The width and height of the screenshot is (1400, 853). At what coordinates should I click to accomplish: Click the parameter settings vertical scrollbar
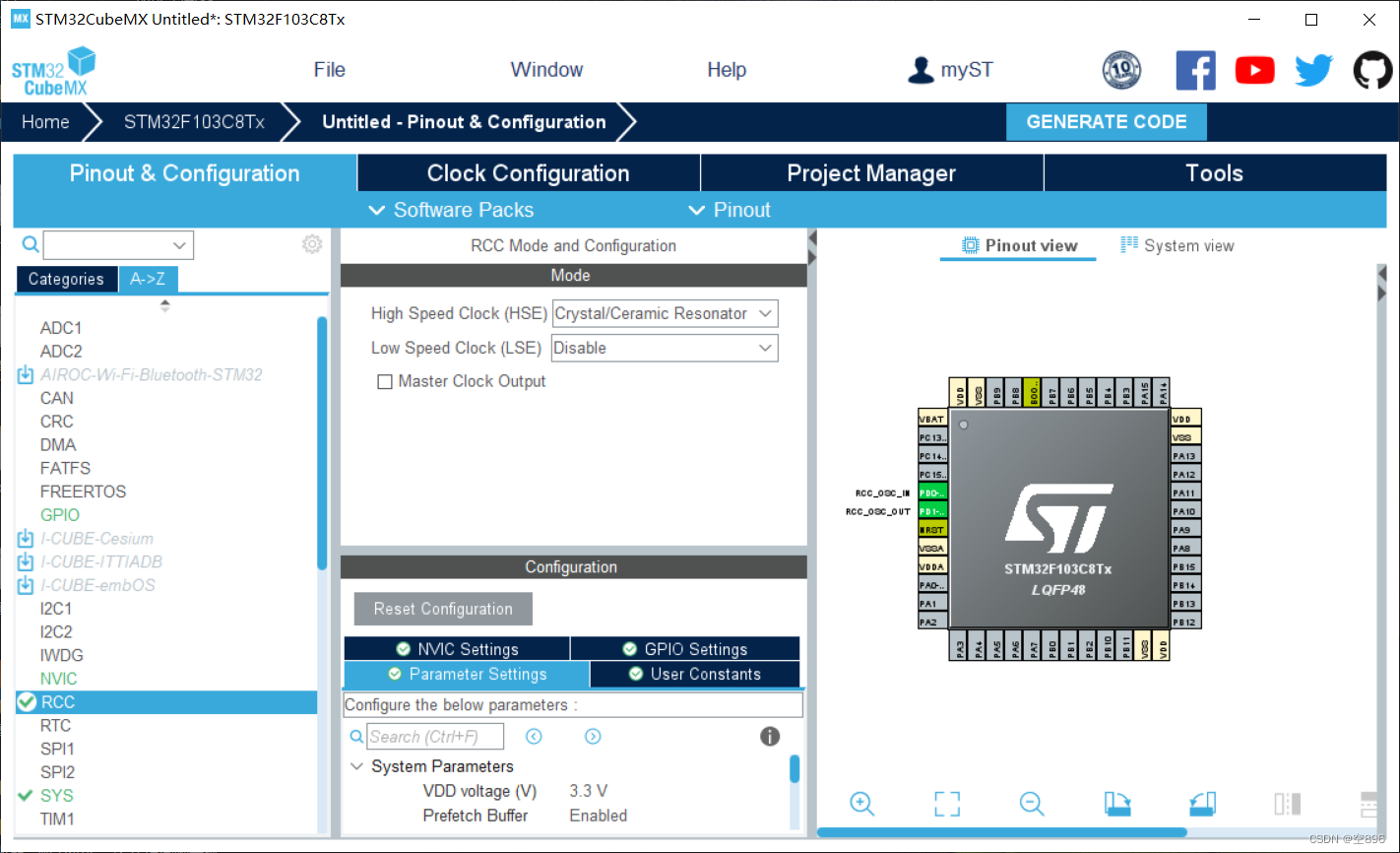click(795, 769)
